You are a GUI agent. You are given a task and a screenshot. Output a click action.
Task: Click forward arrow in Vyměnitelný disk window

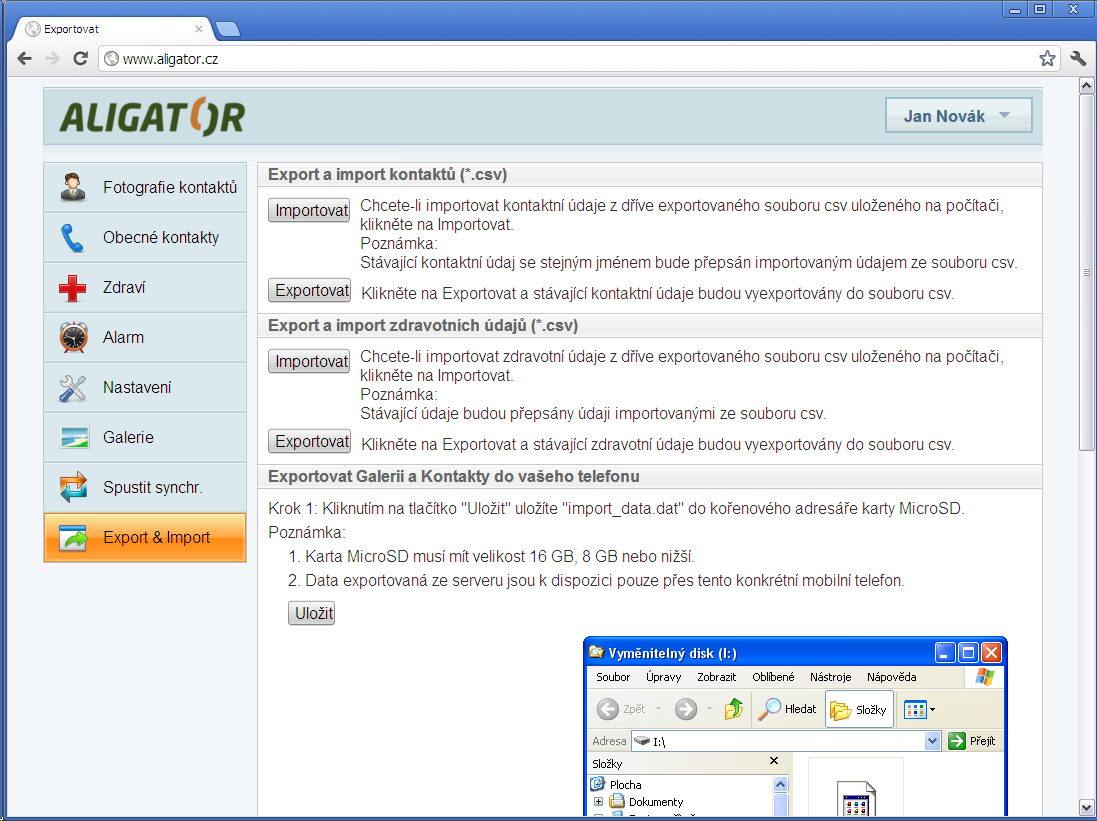click(686, 709)
